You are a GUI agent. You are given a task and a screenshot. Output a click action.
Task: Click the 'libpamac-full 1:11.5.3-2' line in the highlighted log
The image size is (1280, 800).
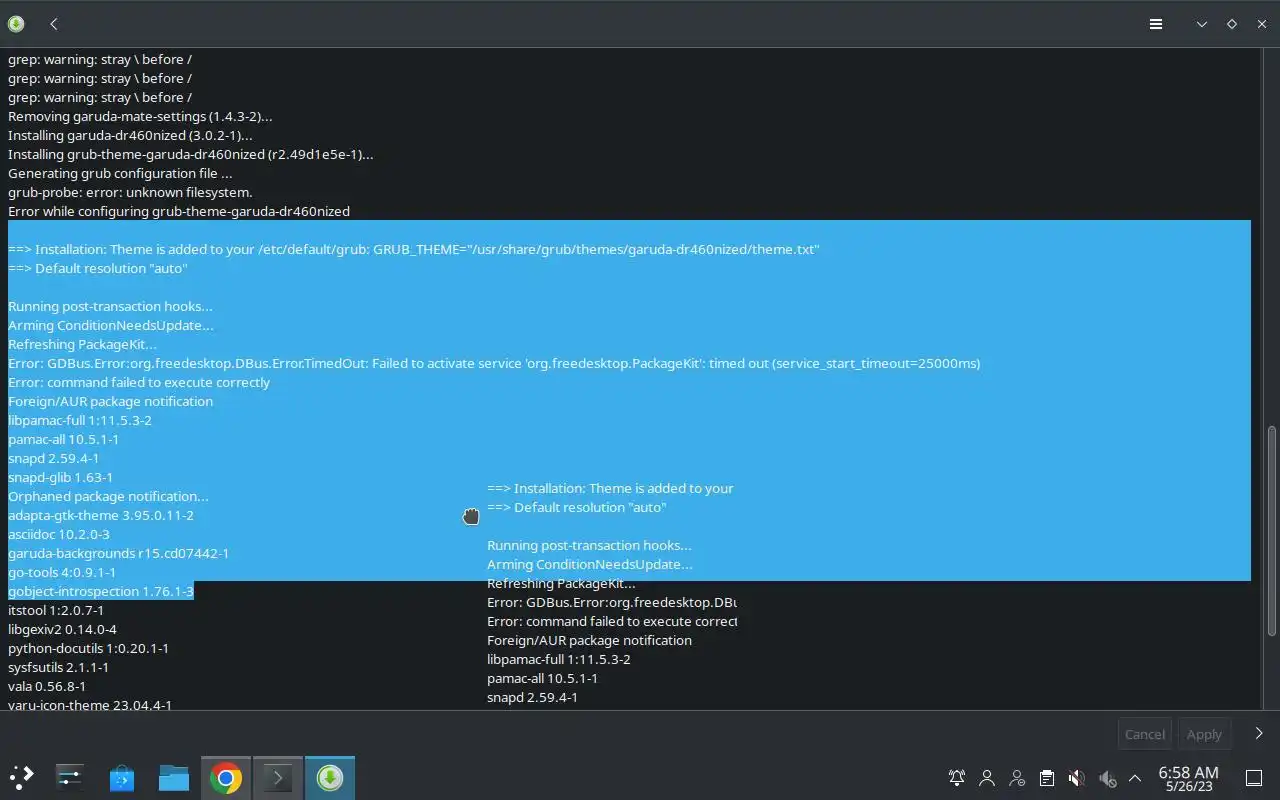80,420
